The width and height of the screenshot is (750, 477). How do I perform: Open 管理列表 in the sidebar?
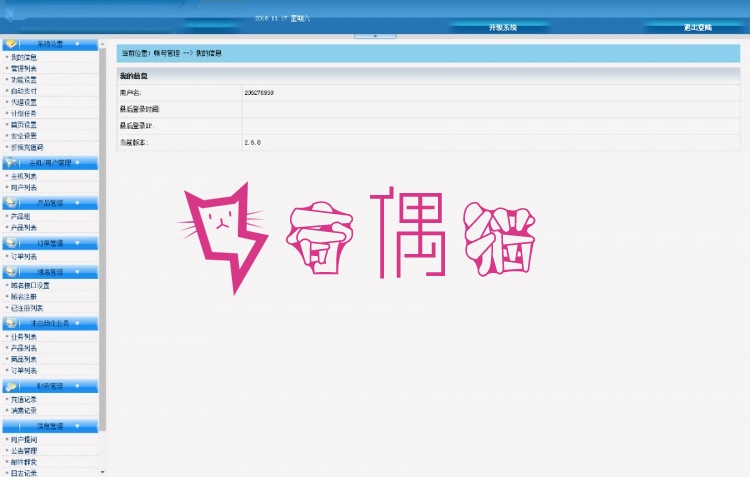coord(24,68)
